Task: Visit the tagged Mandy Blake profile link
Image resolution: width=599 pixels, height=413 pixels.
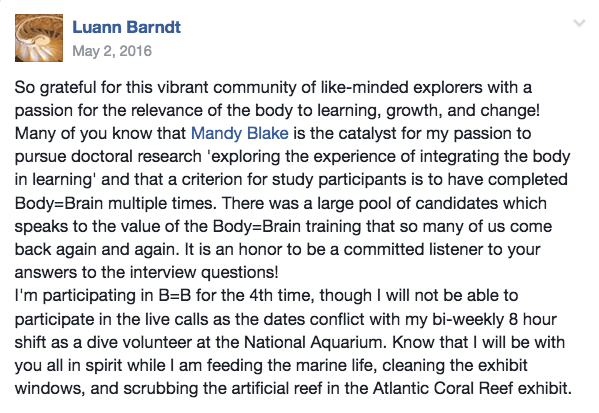Action: (x=240, y=133)
